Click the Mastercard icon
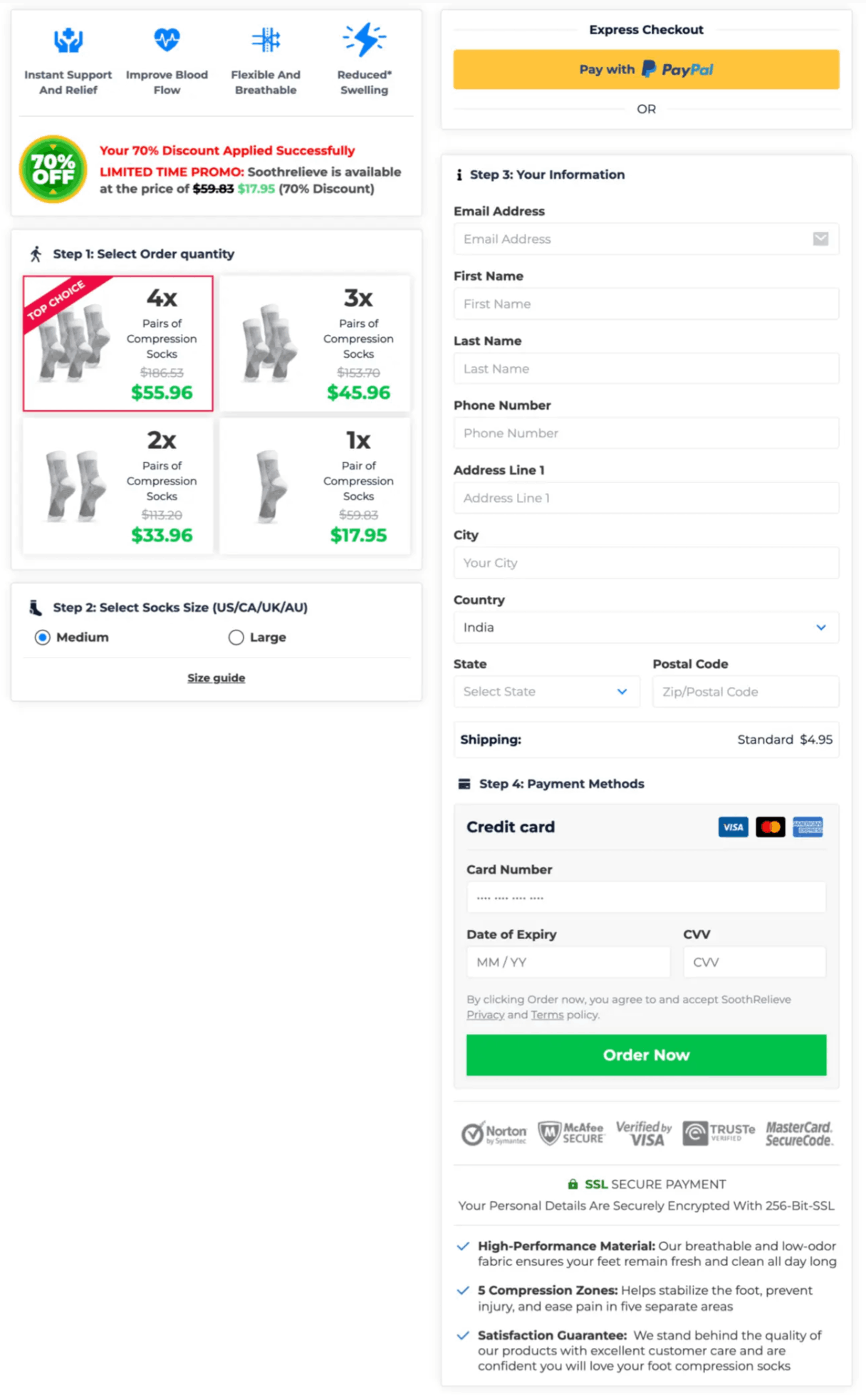The image size is (866, 1400). (771, 826)
